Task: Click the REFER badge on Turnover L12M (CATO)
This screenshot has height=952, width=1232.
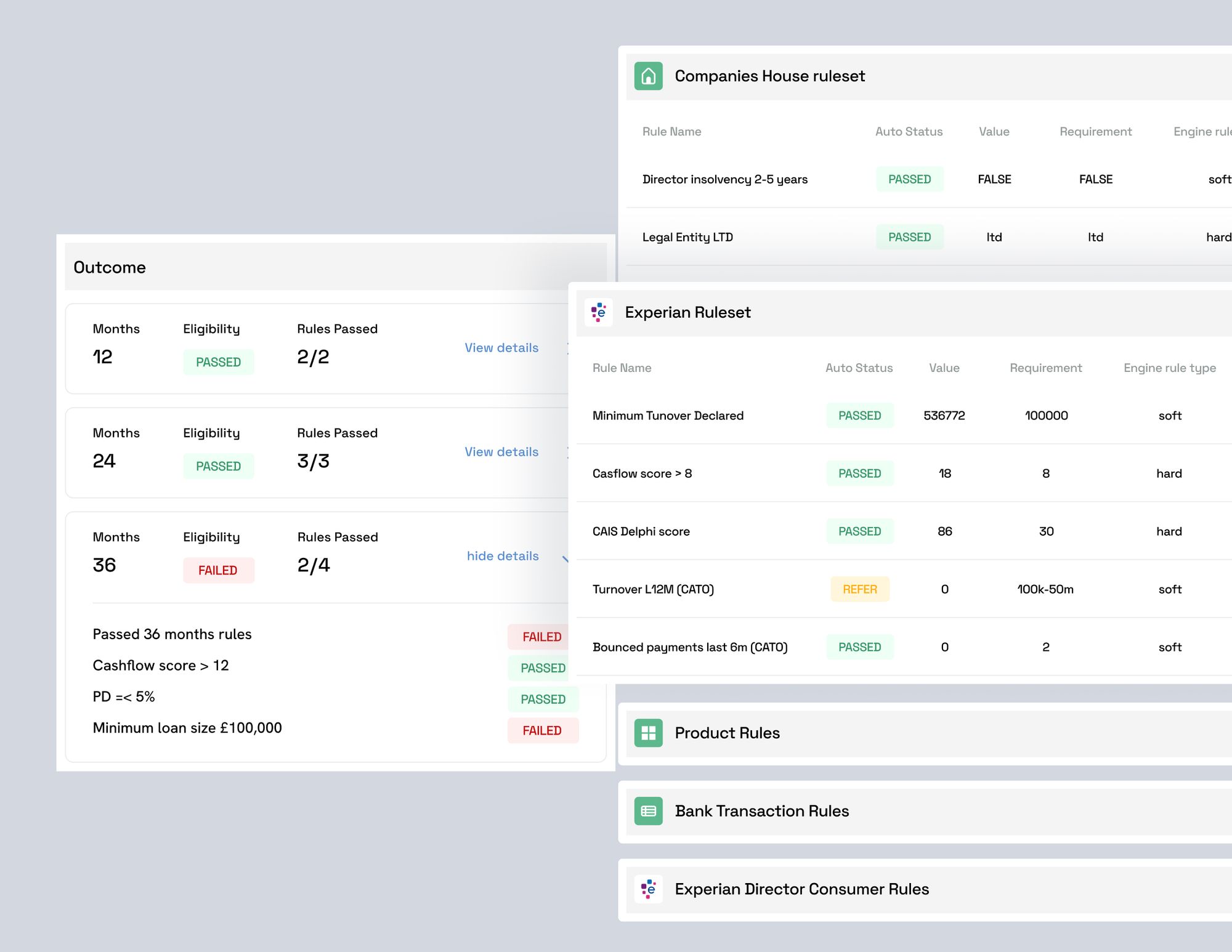Action: pos(859,589)
